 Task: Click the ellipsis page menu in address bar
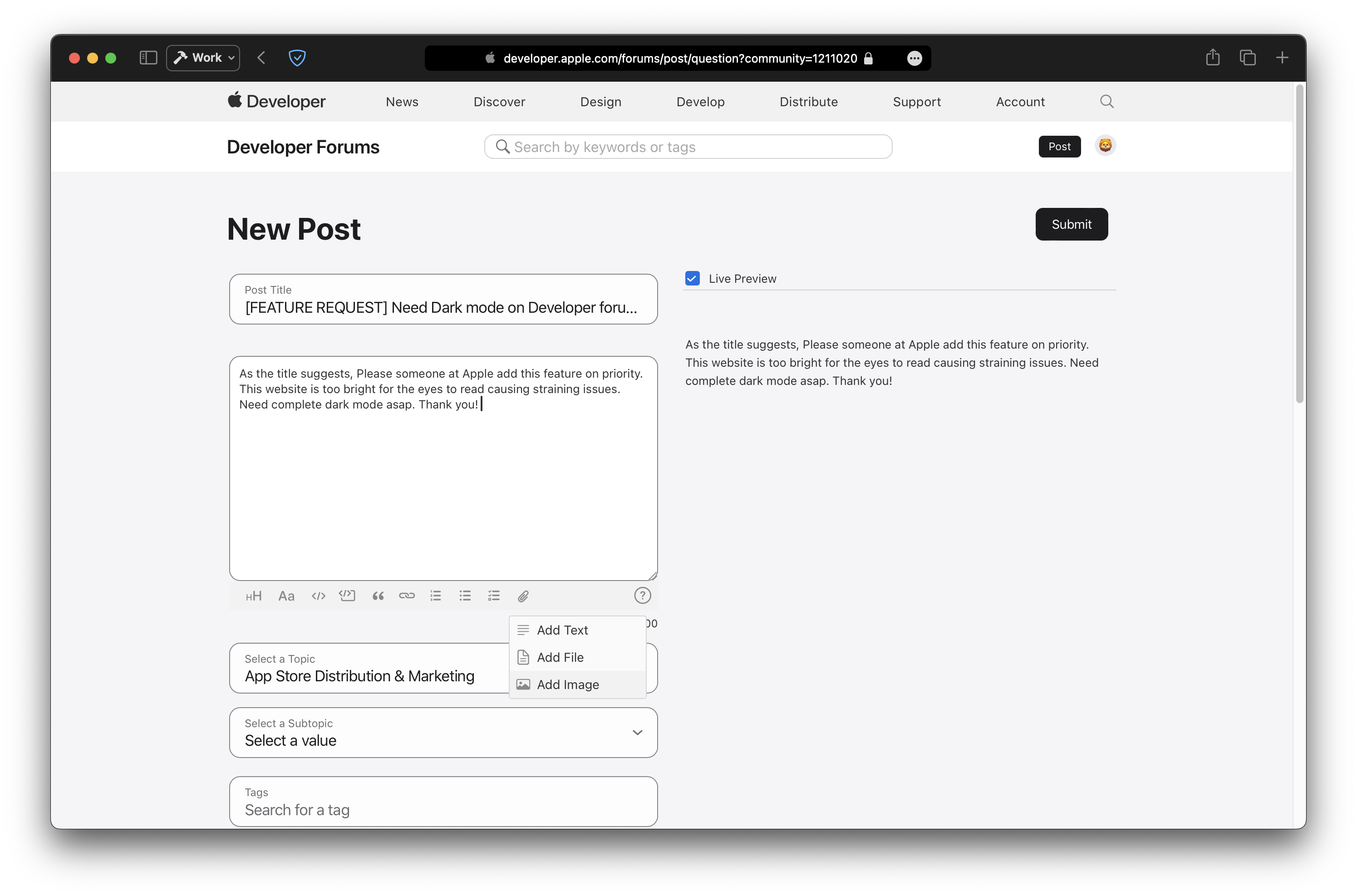tap(914, 58)
